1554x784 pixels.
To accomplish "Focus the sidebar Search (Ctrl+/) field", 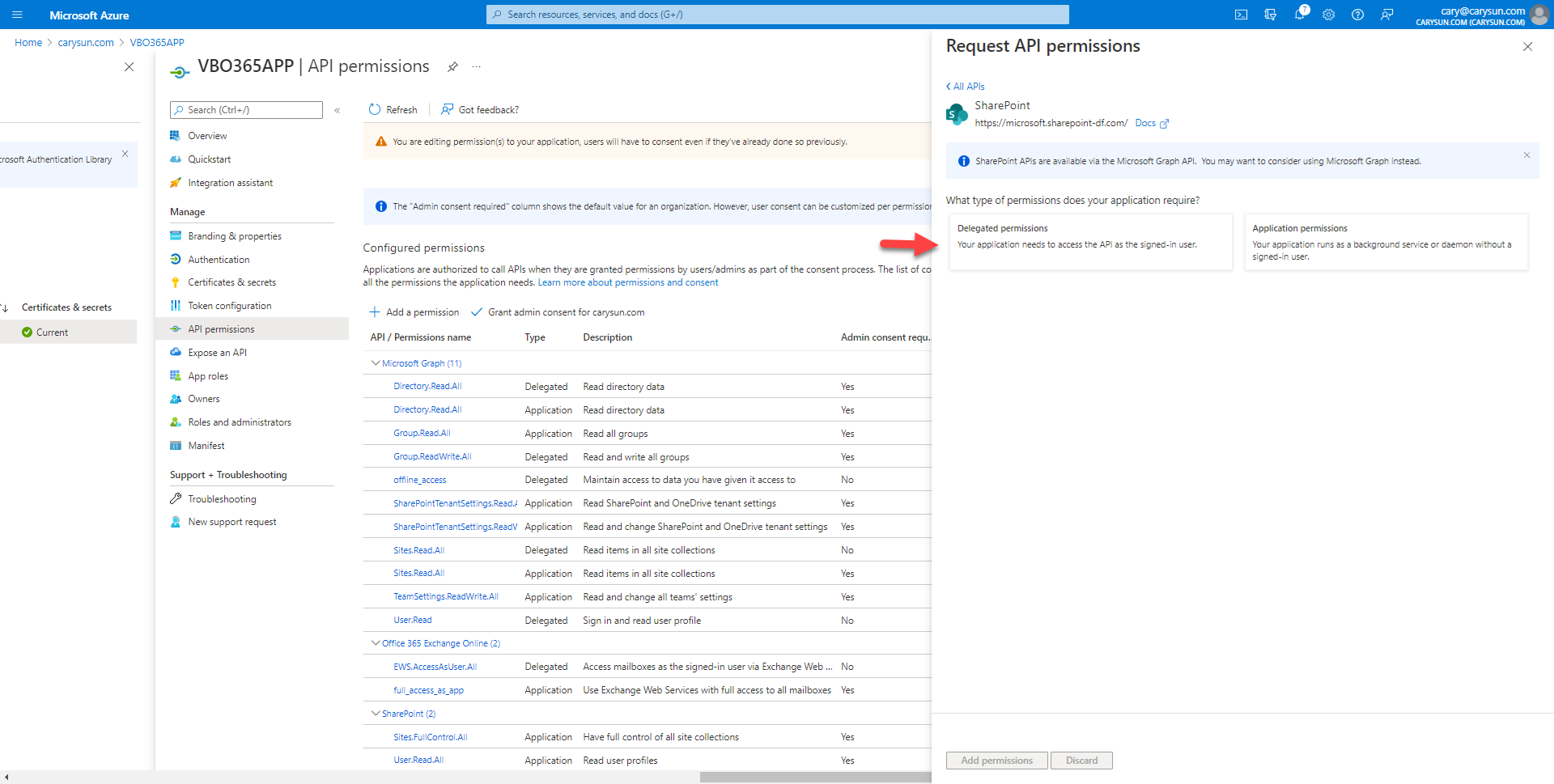I will (246, 110).
